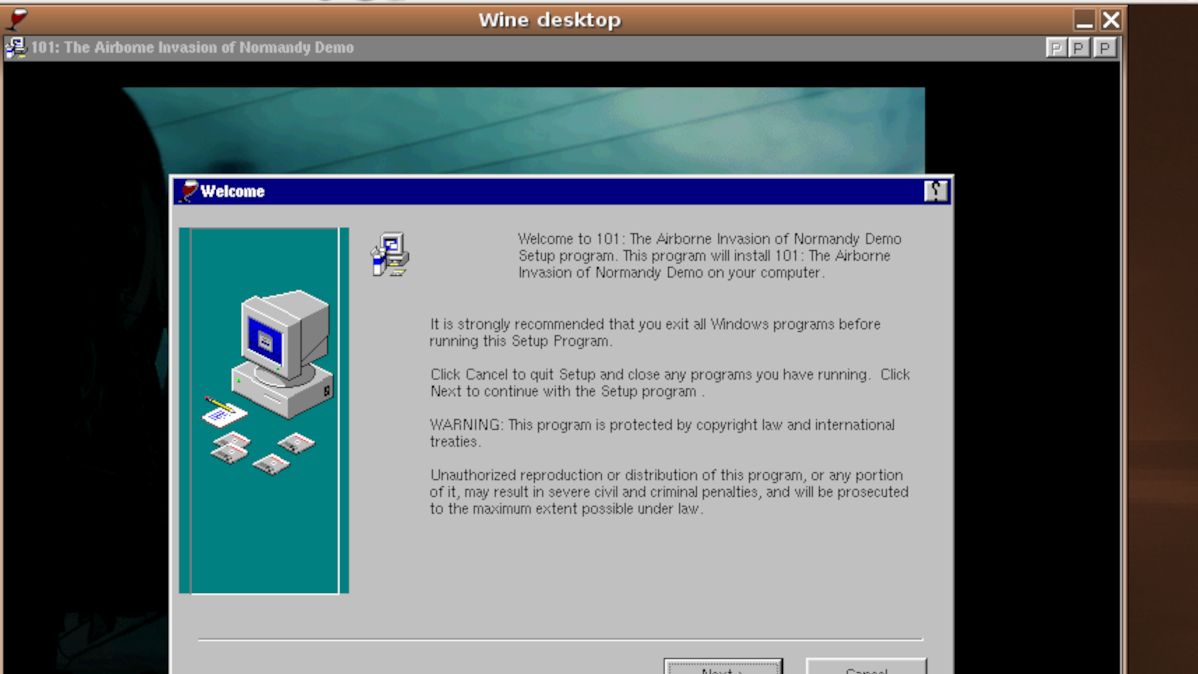Close the Welcome dialog with its title bar button
The width and height of the screenshot is (1198, 674).
click(x=935, y=191)
